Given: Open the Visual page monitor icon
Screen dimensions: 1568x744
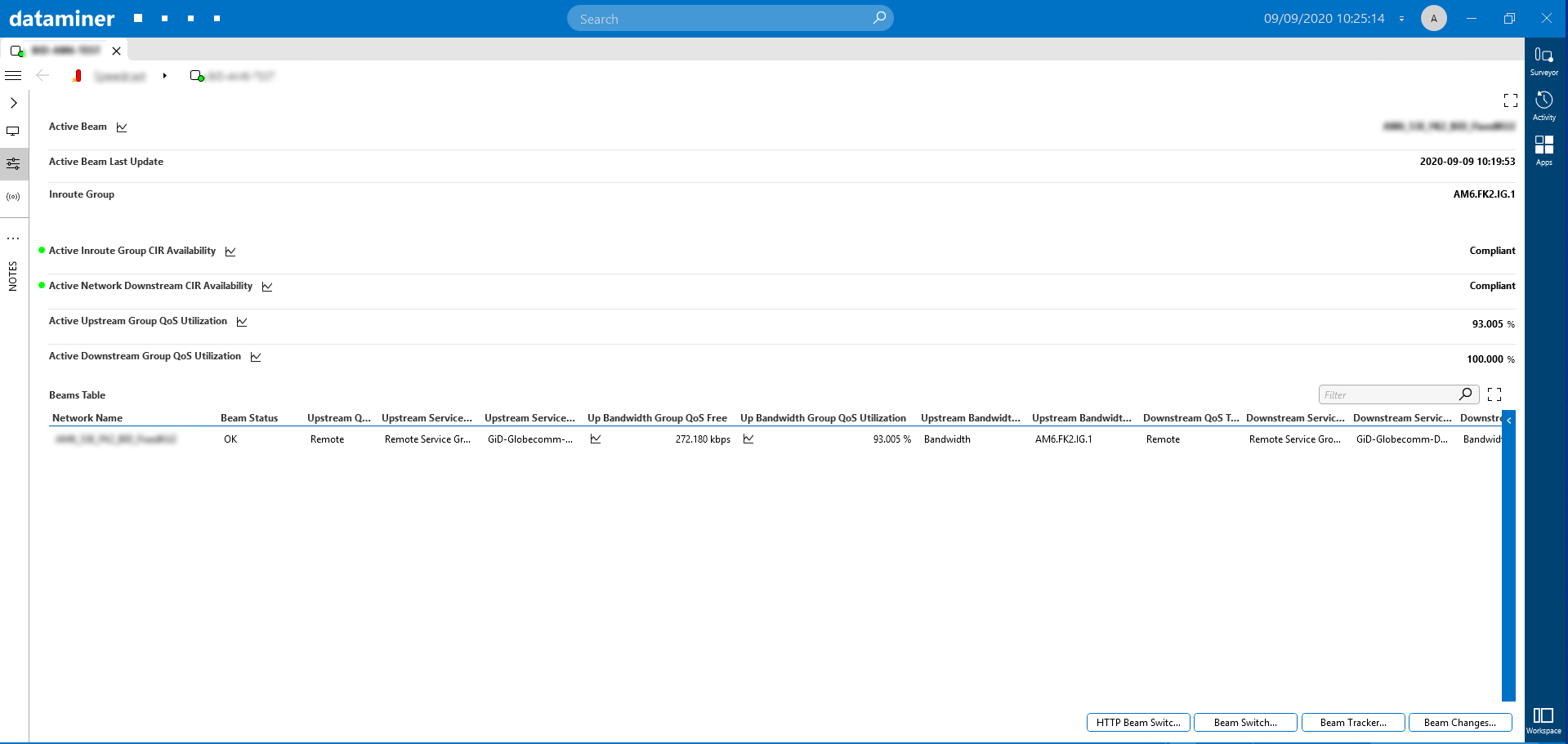Looking at the screenshot, I should tap(13, 131).
